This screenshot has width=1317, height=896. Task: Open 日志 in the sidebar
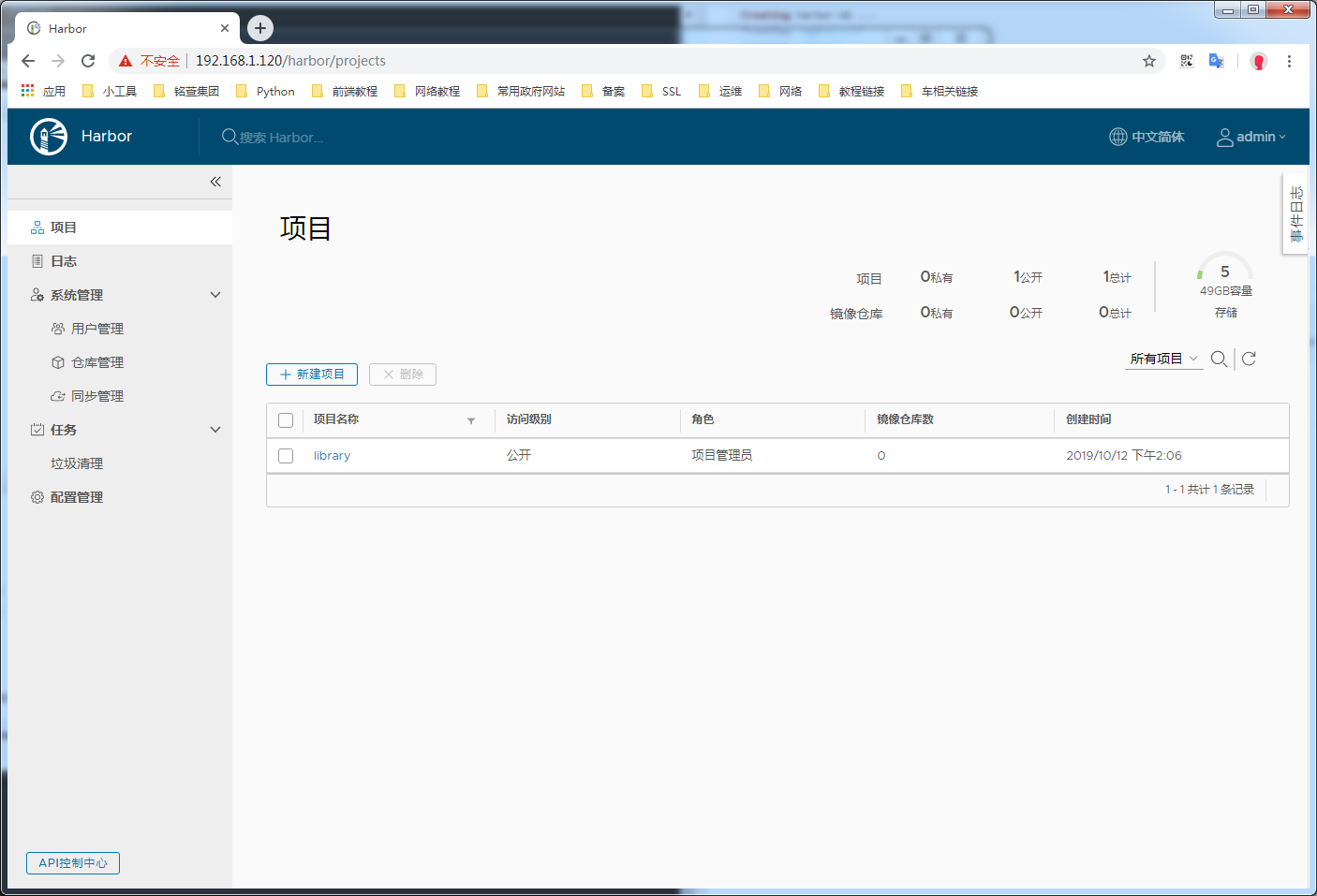tap(64, 261)
